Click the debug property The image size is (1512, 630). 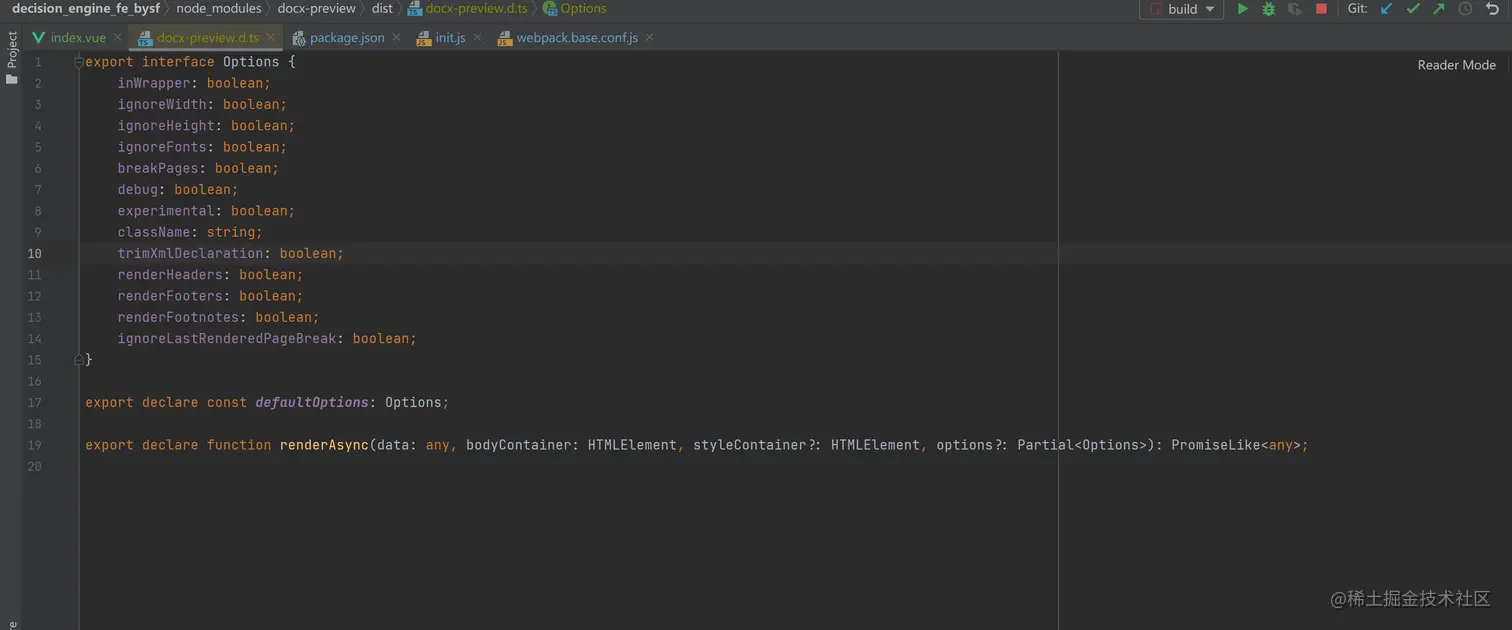138,190
